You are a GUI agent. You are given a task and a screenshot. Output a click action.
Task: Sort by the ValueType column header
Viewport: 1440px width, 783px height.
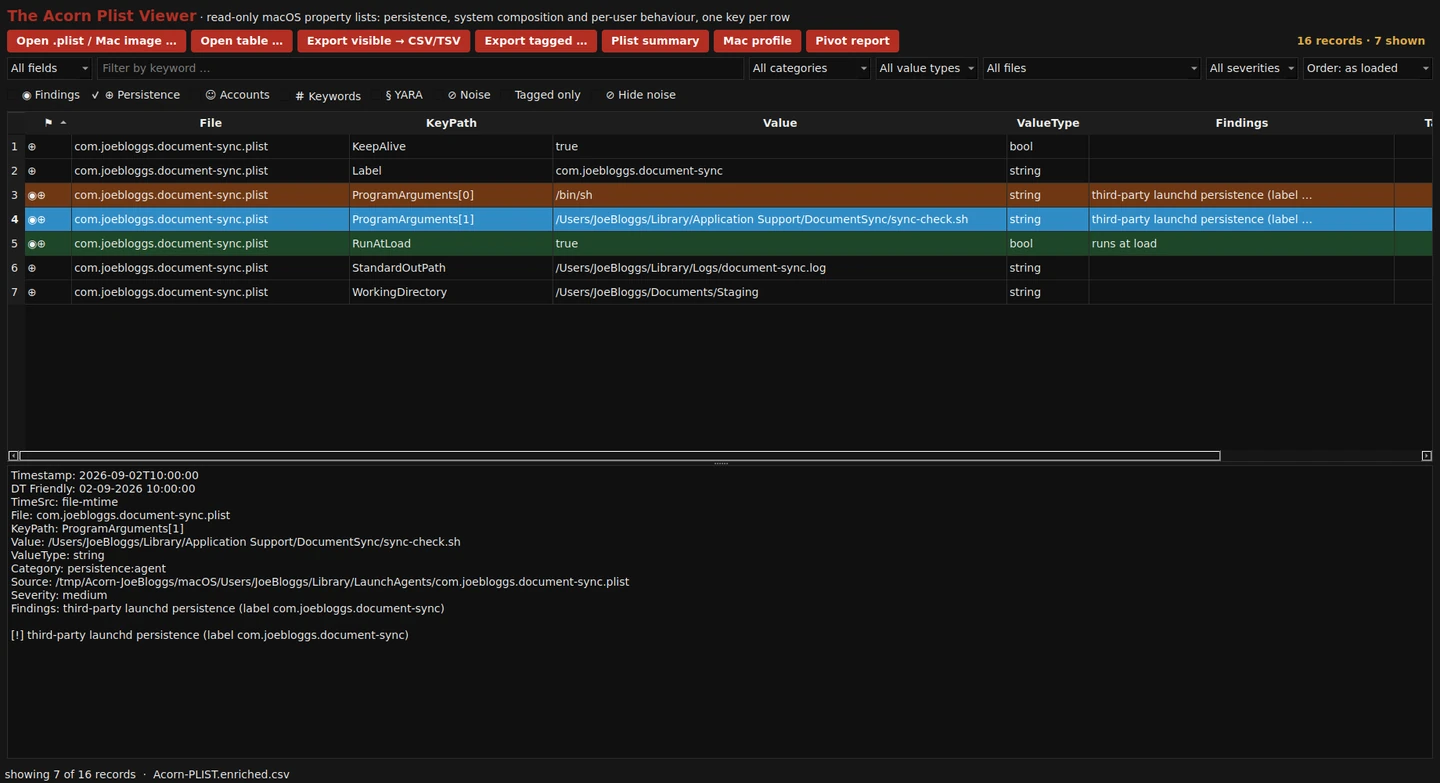click(x=1047, y=123)
